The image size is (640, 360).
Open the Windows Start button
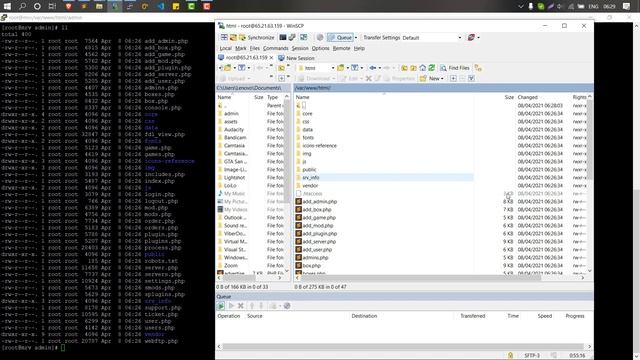pos(7,6)
